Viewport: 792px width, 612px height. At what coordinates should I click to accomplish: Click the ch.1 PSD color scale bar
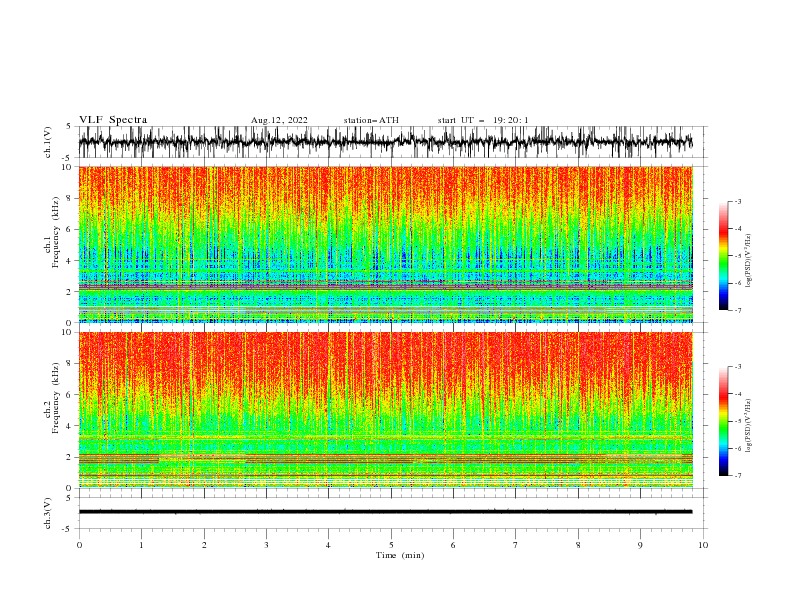[x=724, y=256]
